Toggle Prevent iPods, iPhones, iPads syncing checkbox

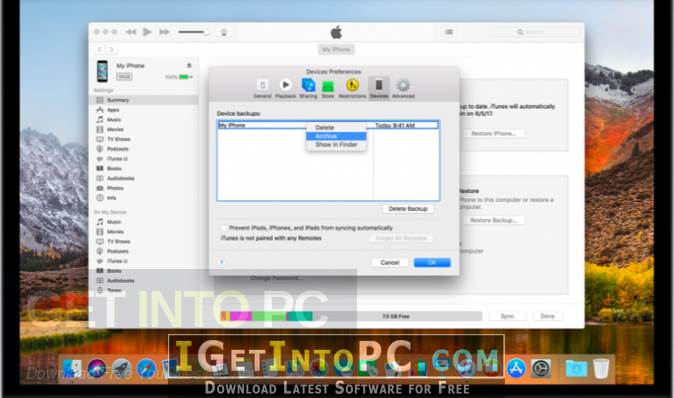pyautogui.click(x=224, y=228)
